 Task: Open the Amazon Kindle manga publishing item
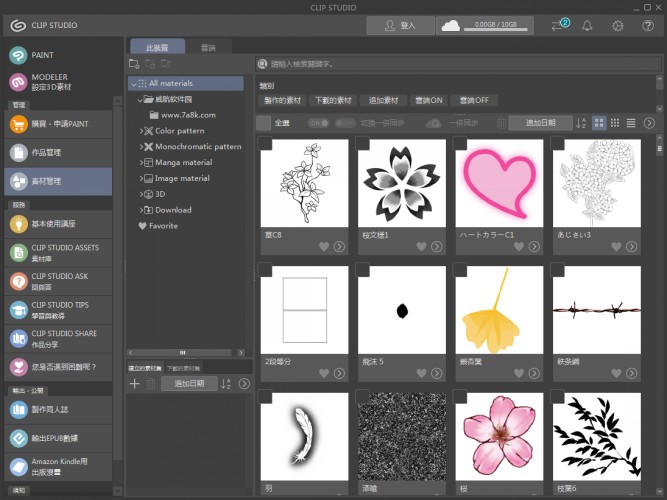[58, 467]
